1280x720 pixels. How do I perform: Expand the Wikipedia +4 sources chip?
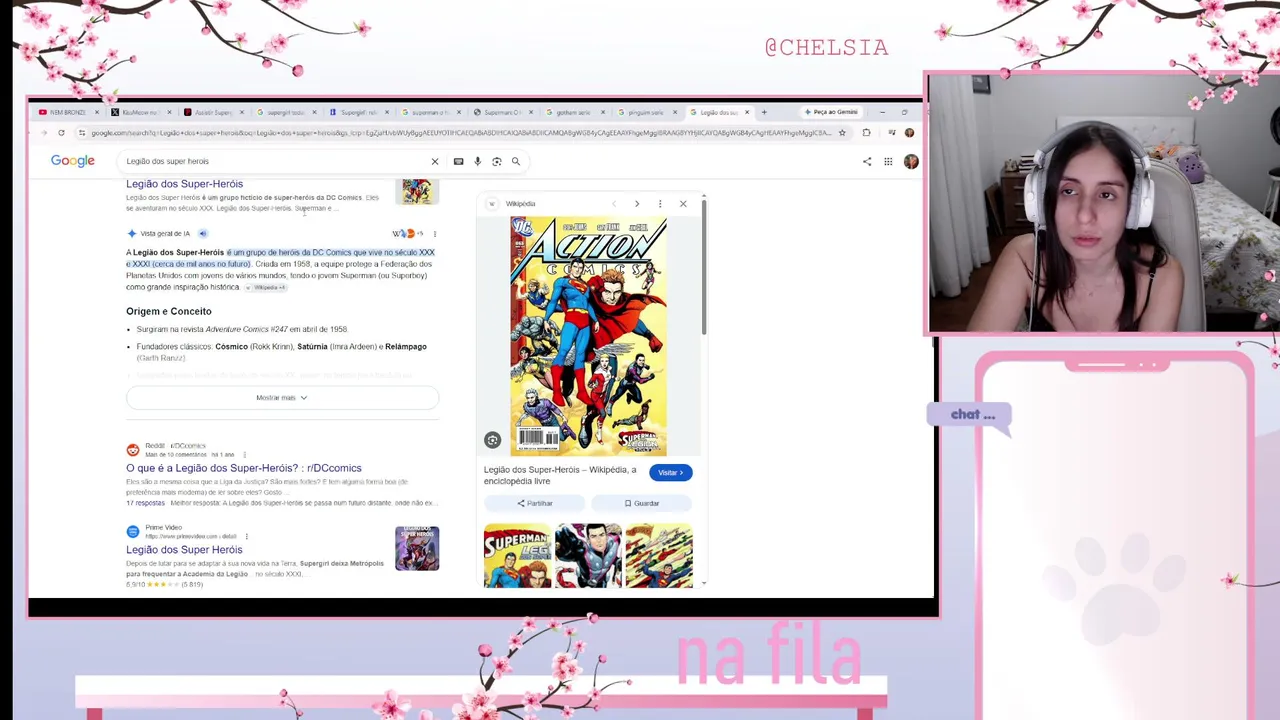tap(267, 288)
